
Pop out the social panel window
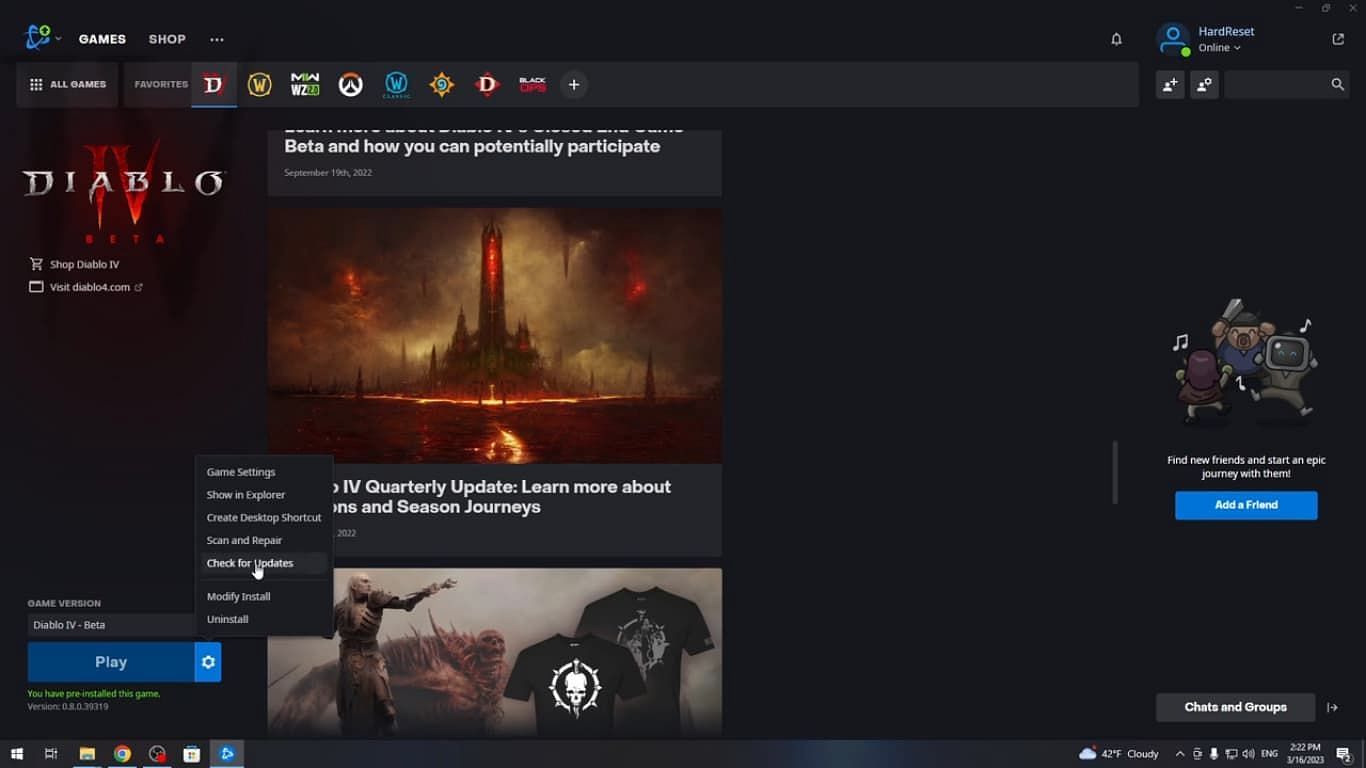tap(1338, 39)
